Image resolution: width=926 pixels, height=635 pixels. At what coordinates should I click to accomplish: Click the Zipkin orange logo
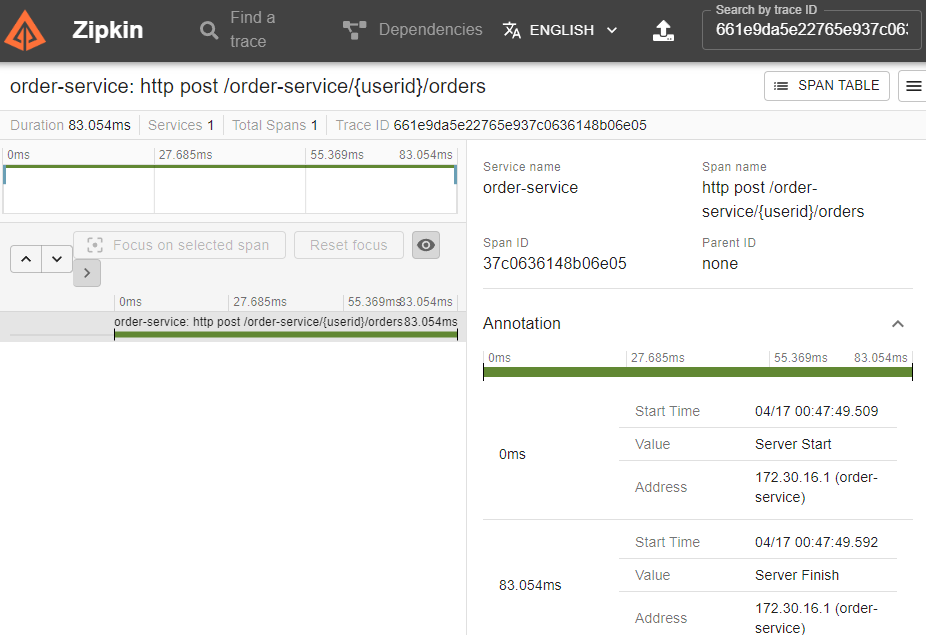tap(25, 30)
